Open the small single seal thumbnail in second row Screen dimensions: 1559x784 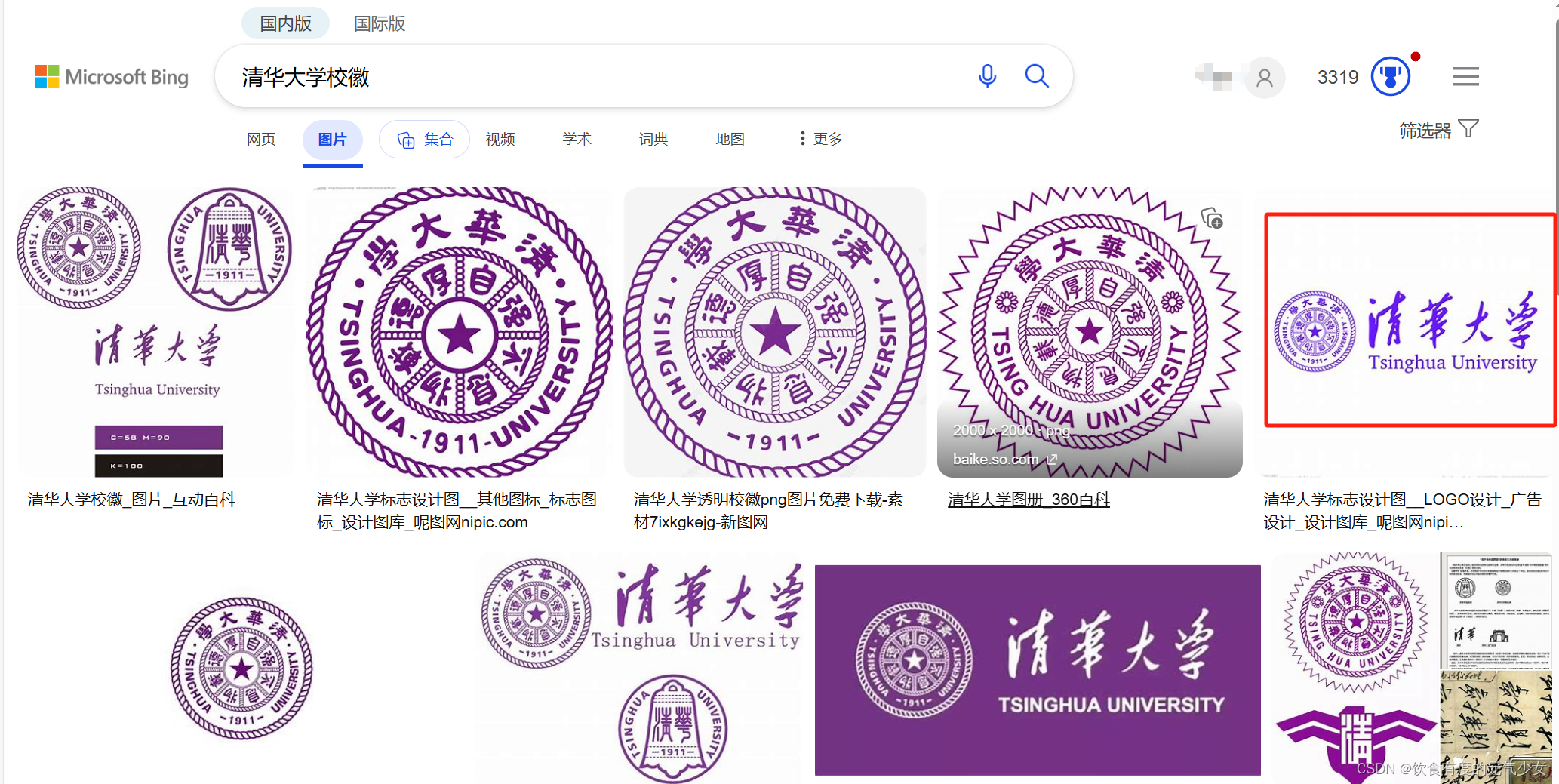click(241, 669)
